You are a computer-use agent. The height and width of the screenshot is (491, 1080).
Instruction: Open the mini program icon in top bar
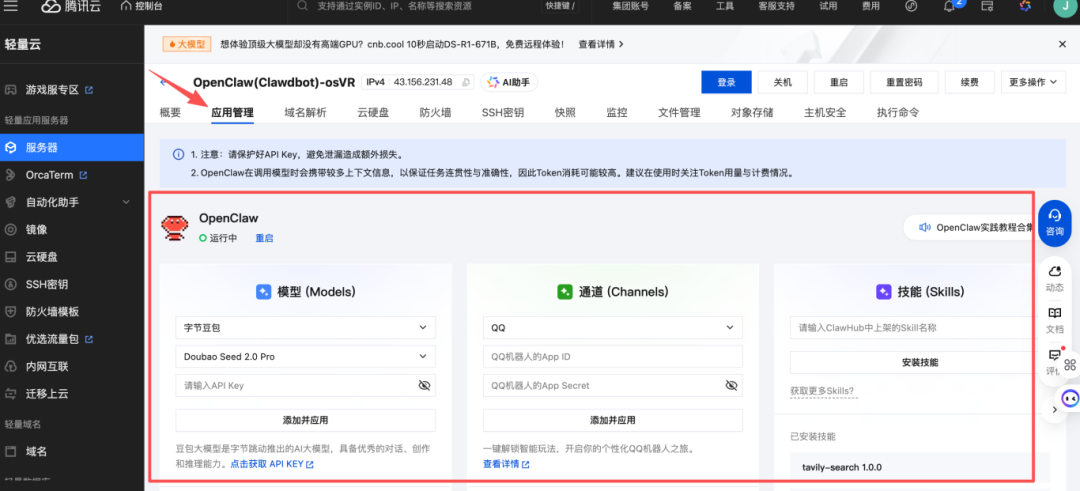click(911, 6)
